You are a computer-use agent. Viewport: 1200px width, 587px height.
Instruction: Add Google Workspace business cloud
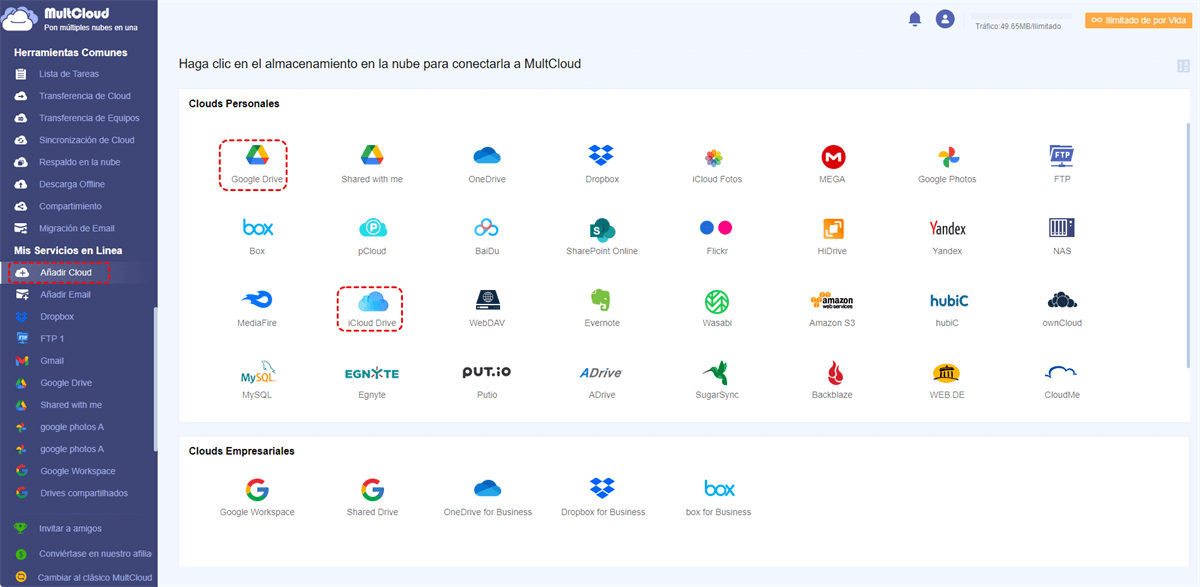[x=257, y=497]
